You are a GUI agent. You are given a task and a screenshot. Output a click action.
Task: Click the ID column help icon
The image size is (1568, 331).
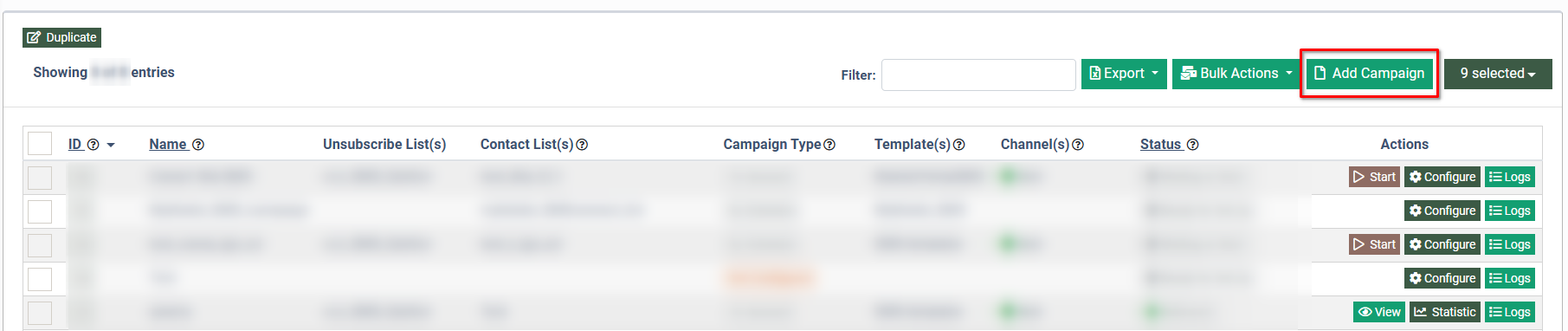tap(94, 145)
